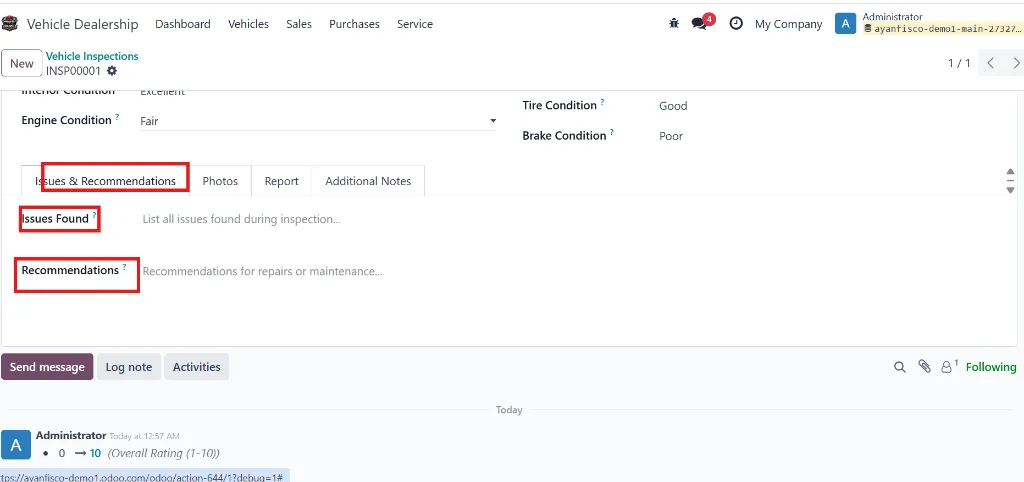Open the My Company switcher
This screenshot has height=482, width=1024.
click(x=788, y=24)
